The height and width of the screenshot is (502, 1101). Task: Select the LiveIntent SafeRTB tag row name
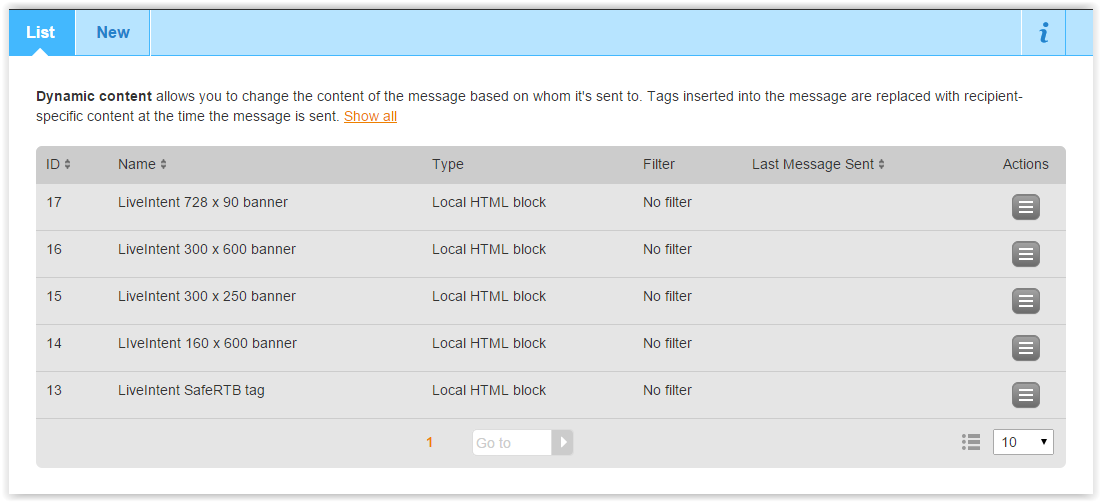191,390
